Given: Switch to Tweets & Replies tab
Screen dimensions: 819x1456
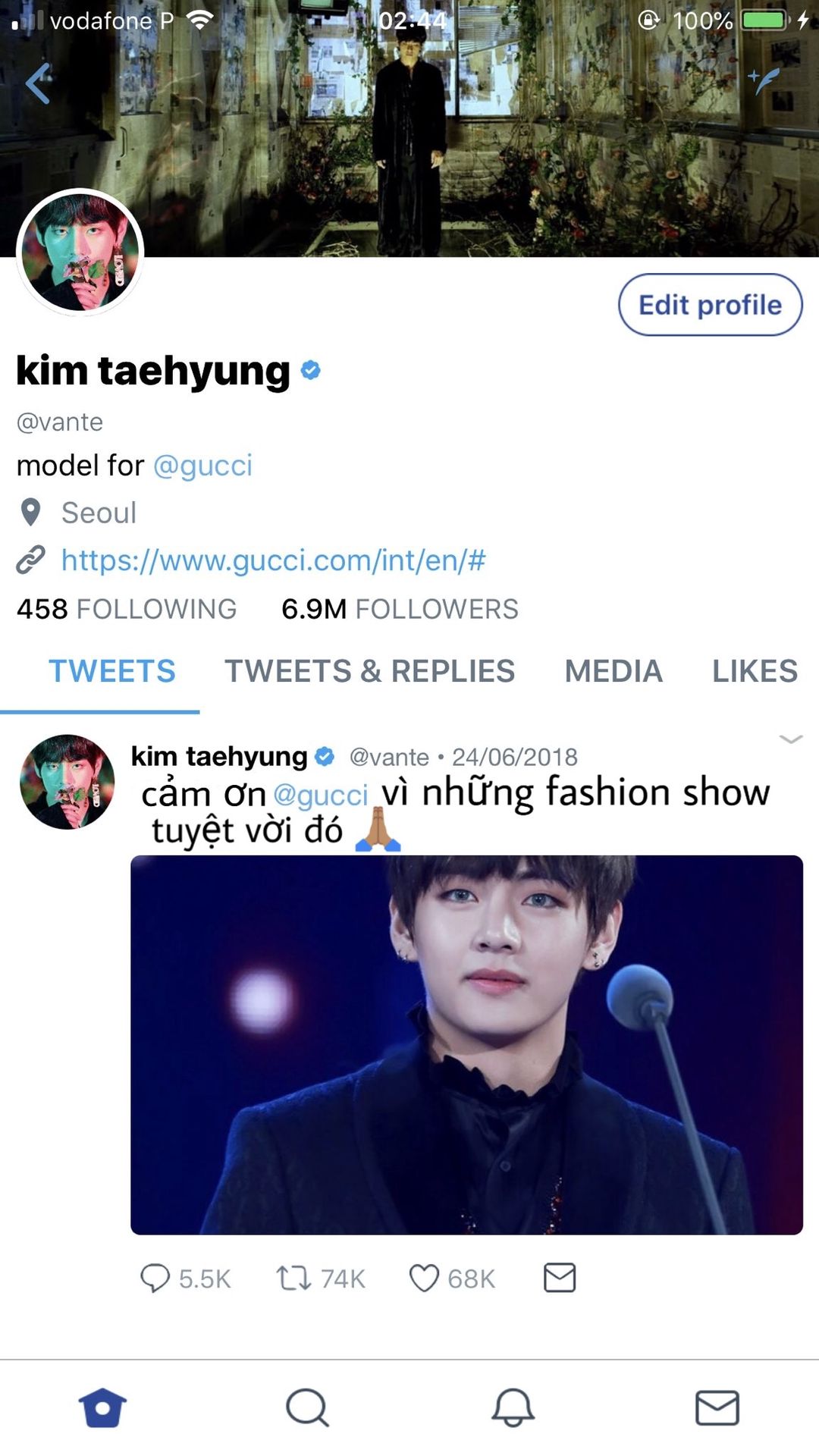Looking at the screenshot, I should (x=369, y=671).
